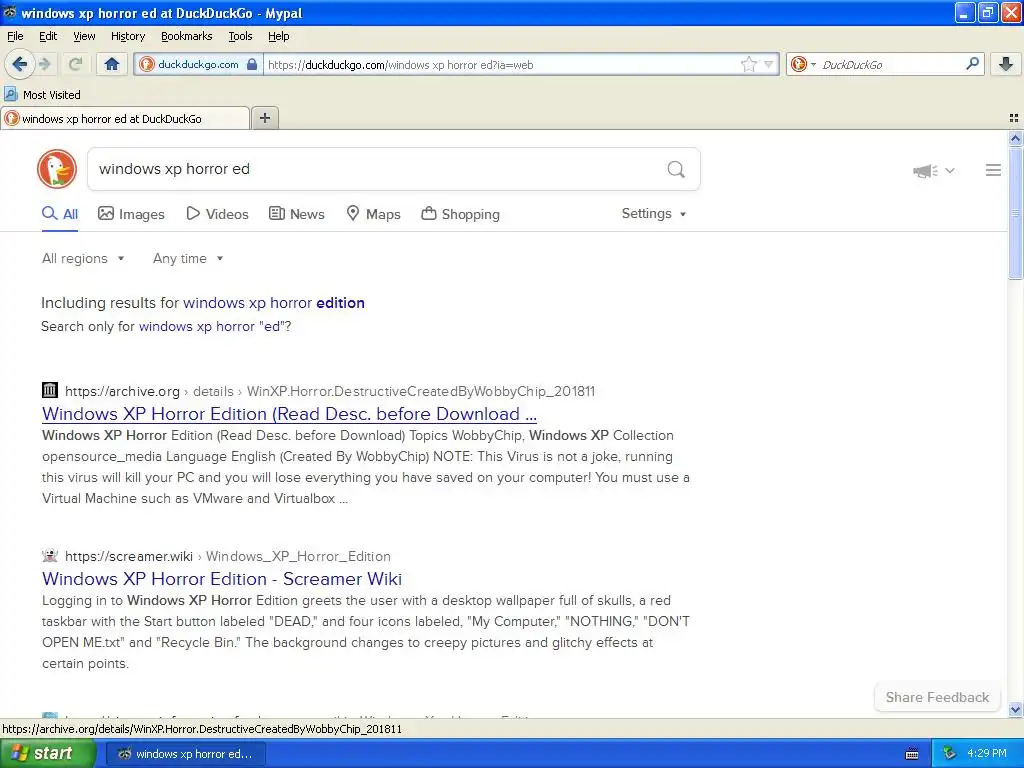Open Windows XP Horror Edition archive.org result
Image resolution: width=1024 pixels, height=768 pixels.
[x=289, y=414]
